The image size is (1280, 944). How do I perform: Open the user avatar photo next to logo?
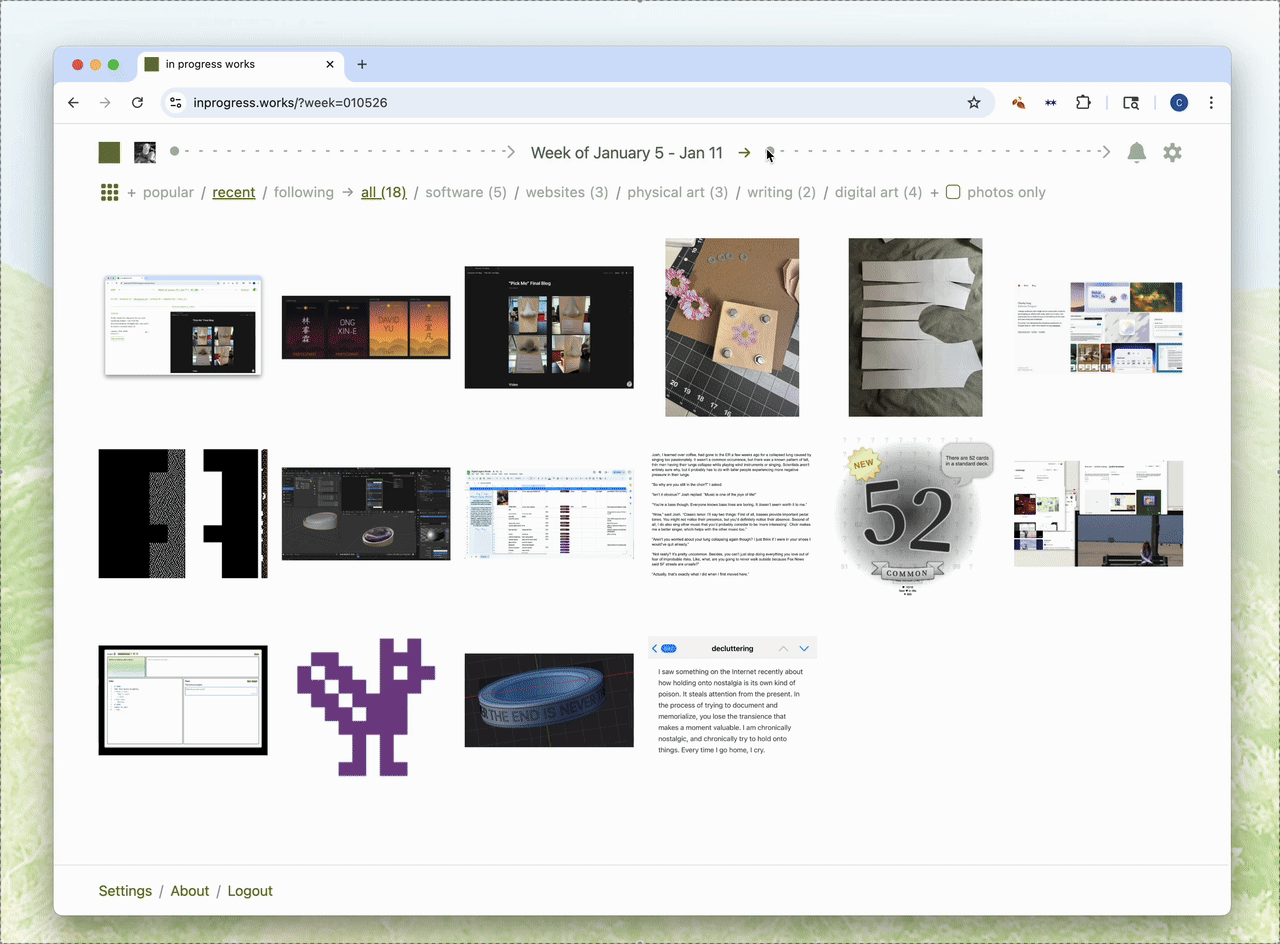click(145, 152)
